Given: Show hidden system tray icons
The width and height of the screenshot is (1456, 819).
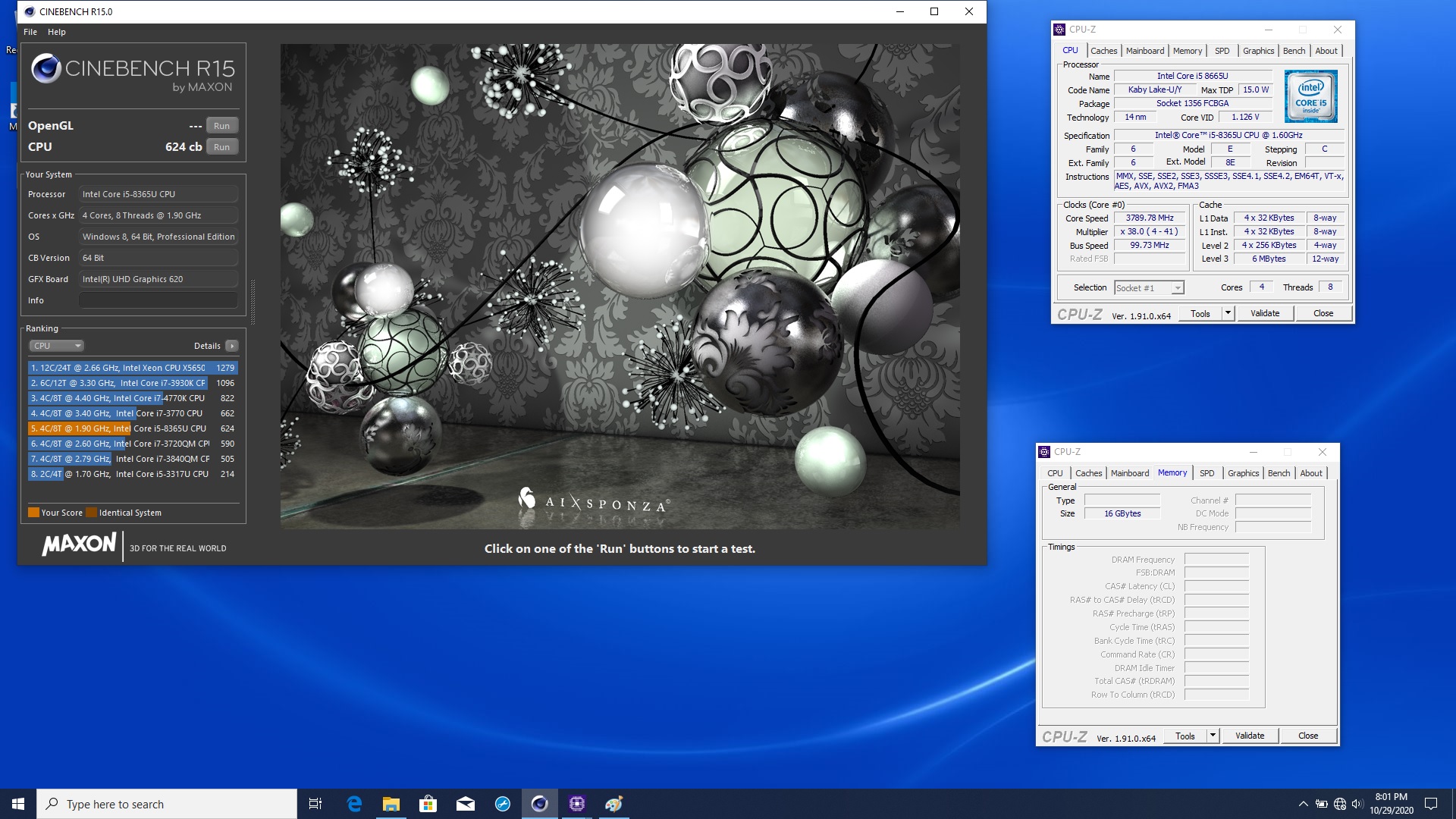Looking at the screenshot, I should [1303, 804].
